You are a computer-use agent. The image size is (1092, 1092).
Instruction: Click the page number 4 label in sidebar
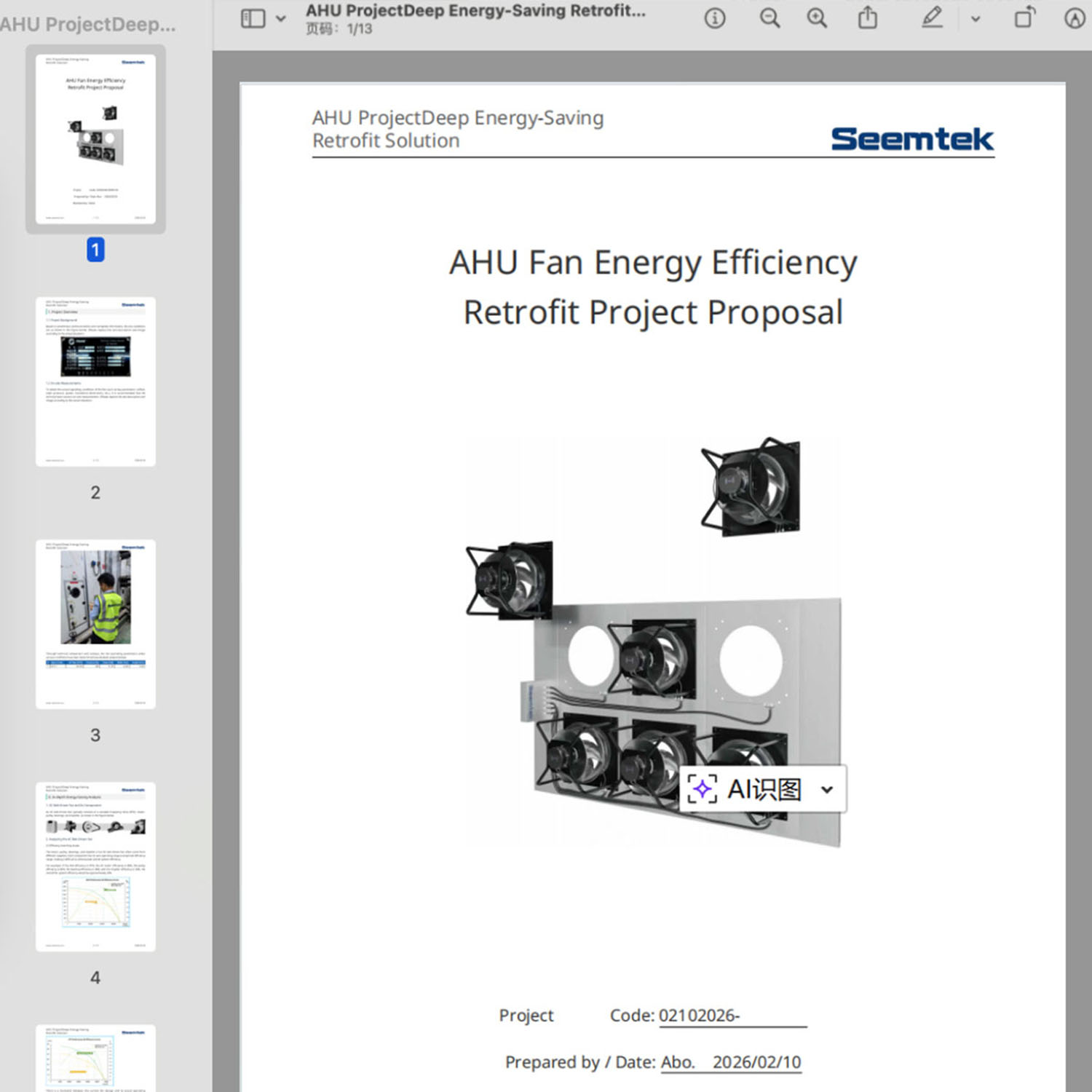(95, 977)
